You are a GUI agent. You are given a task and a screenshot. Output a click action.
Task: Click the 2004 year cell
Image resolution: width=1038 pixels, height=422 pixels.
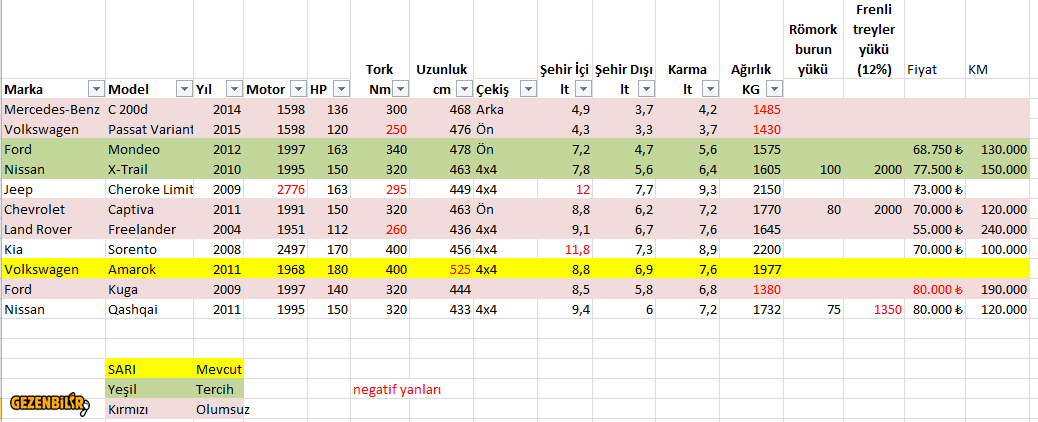(218, 230)
